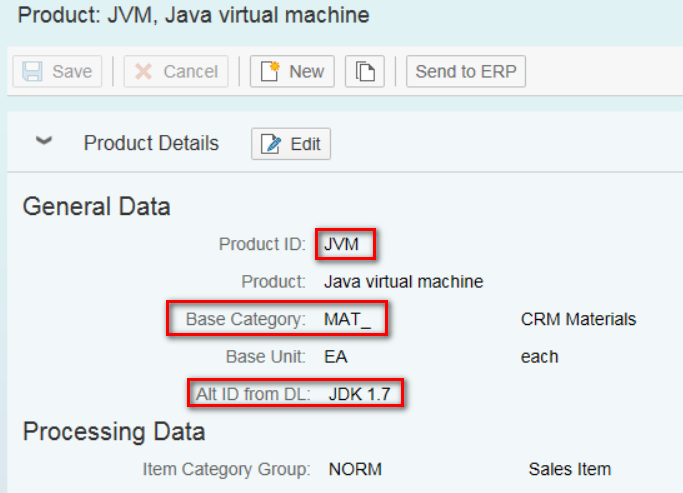Click the Product Details section title
The height and width of the screenshot is (493, 683).
[151, 143]
